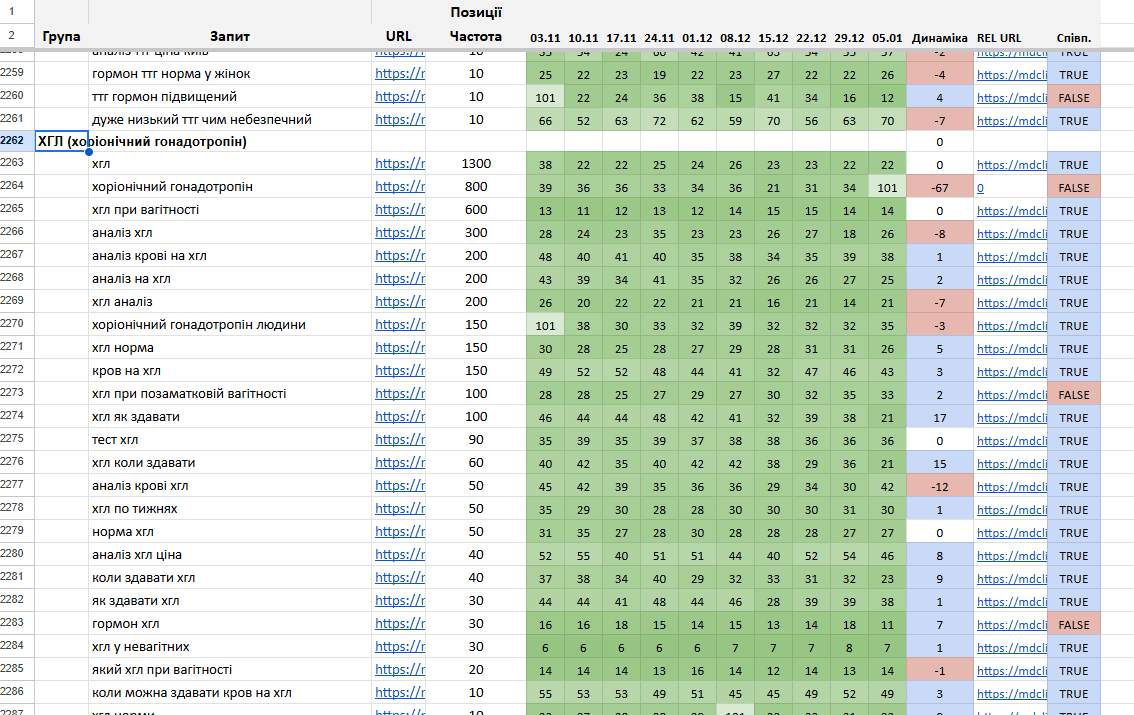Click REL URL link in 'тест хгл' row
This screenshot has height=715, width=1134.
(x=1010, y=440)
